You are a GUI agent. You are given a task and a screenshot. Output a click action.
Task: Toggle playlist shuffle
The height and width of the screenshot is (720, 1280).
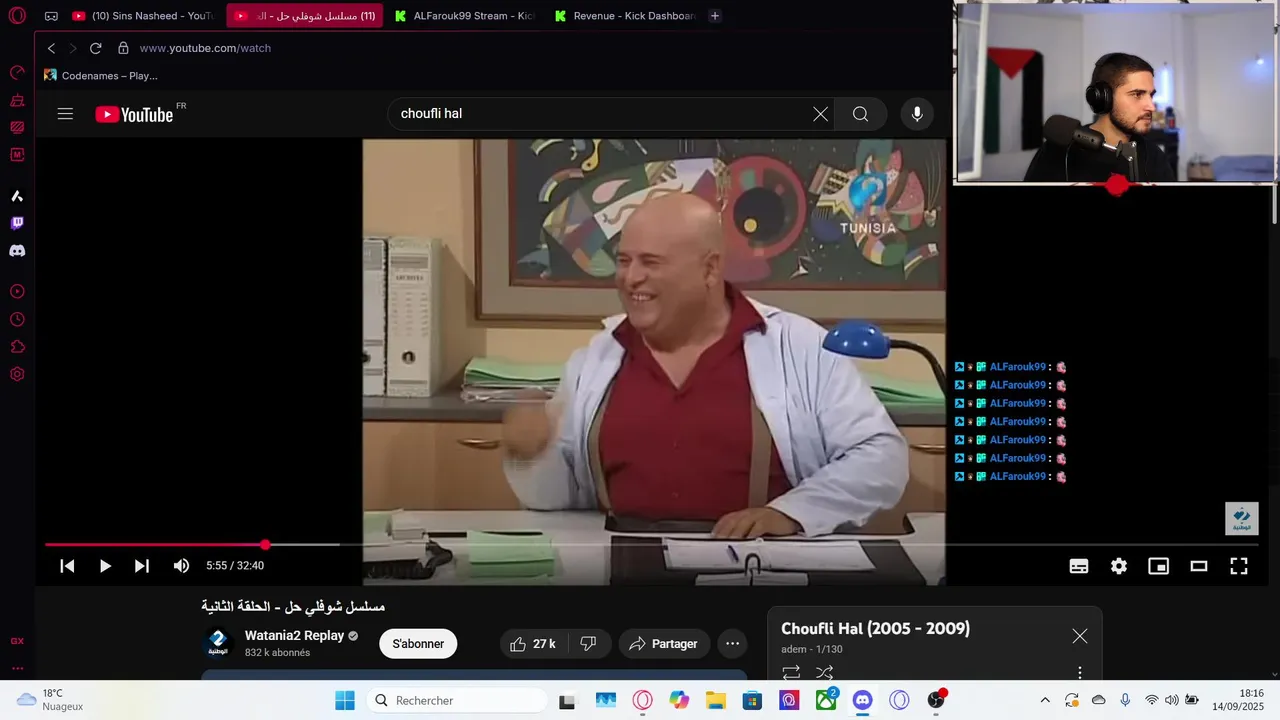pyautogui.click(x=824, y=673)
